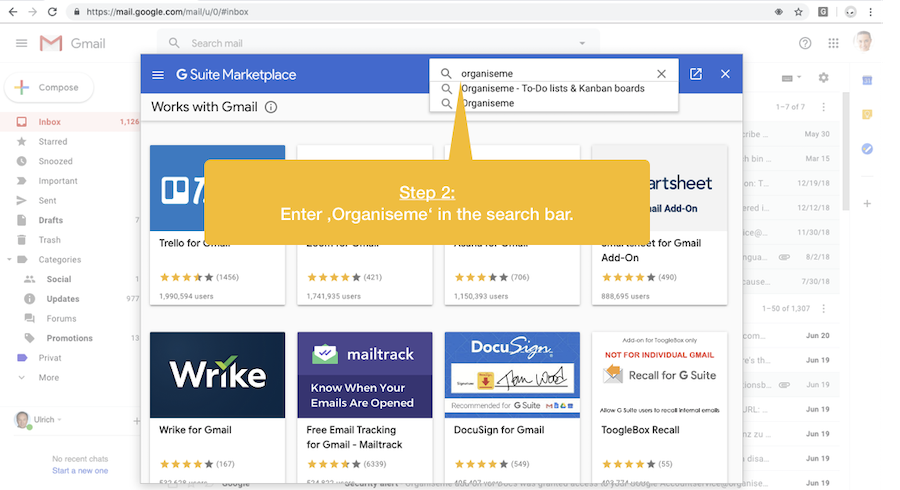Viewport: 900px width, 490px height.
Task: Open the Promotions category
Action: 70,338
